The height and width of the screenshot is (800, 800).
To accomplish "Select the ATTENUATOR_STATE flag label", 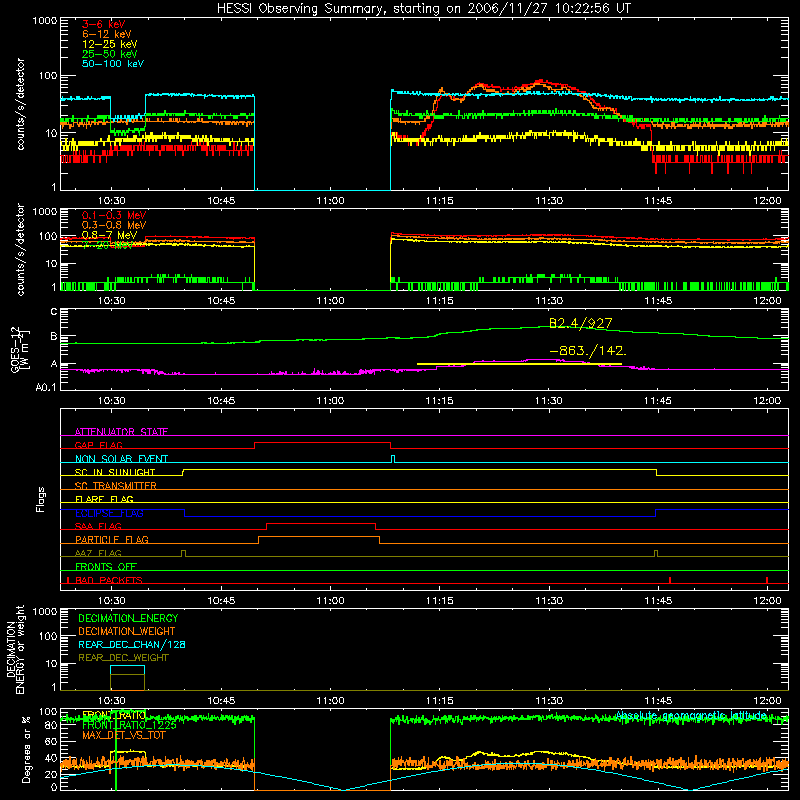I will tap(121, 432).
